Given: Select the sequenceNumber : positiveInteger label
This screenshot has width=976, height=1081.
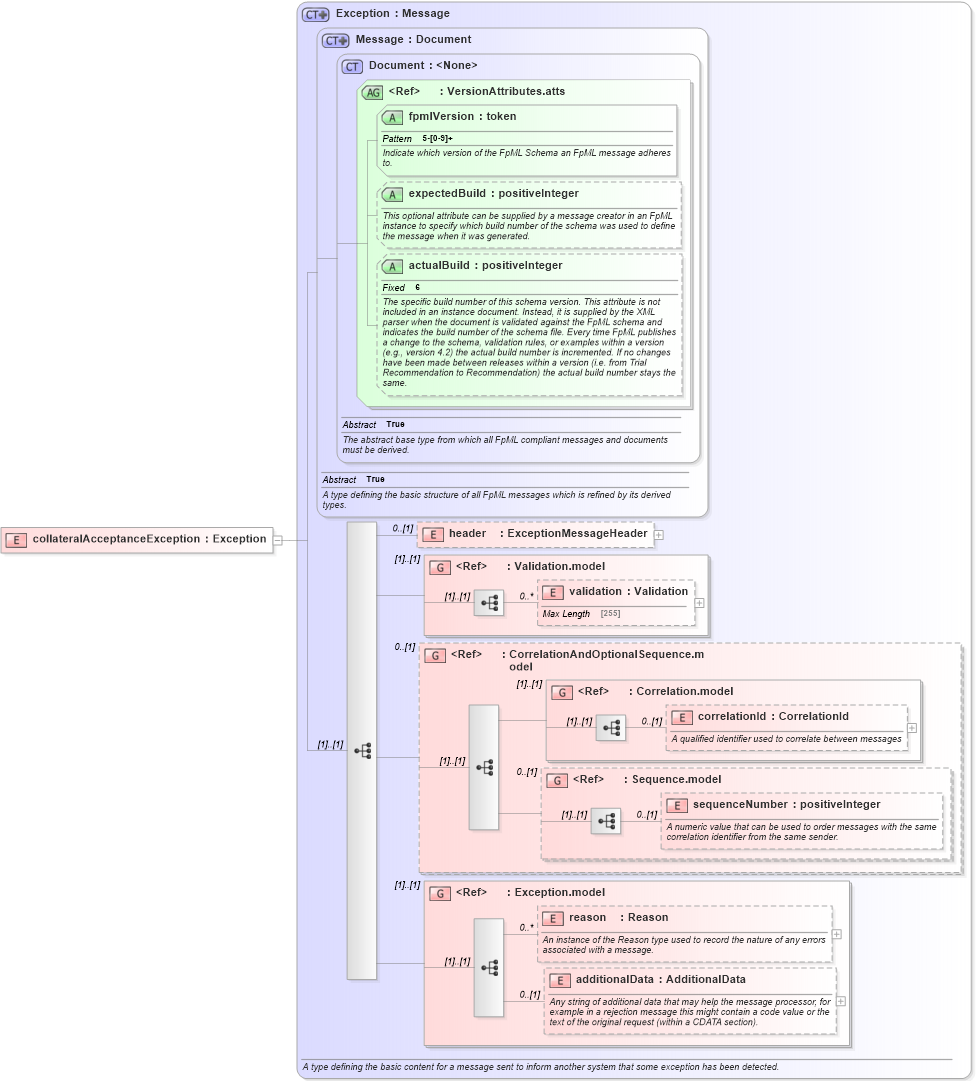Looking at the screenshot, I should (786, 805).
